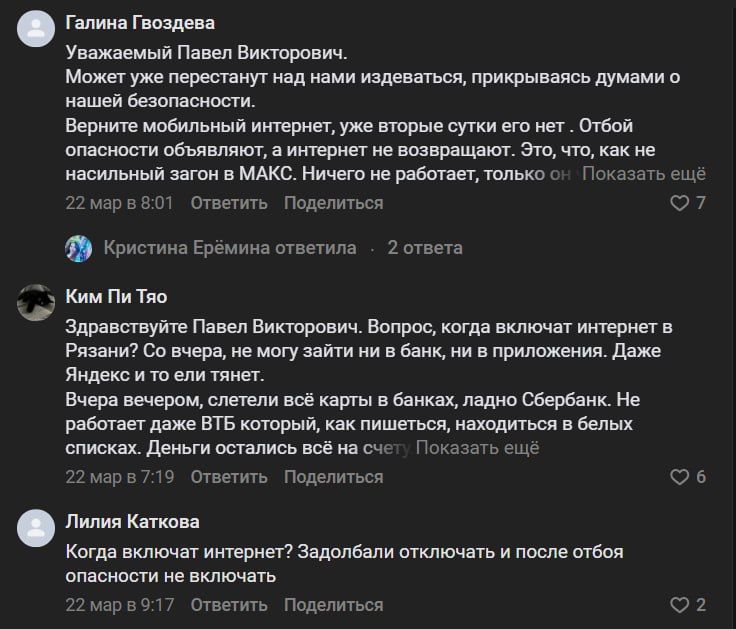
Task: Reply to Ким Пи Тяо's comment
Action: click(228, 477)
